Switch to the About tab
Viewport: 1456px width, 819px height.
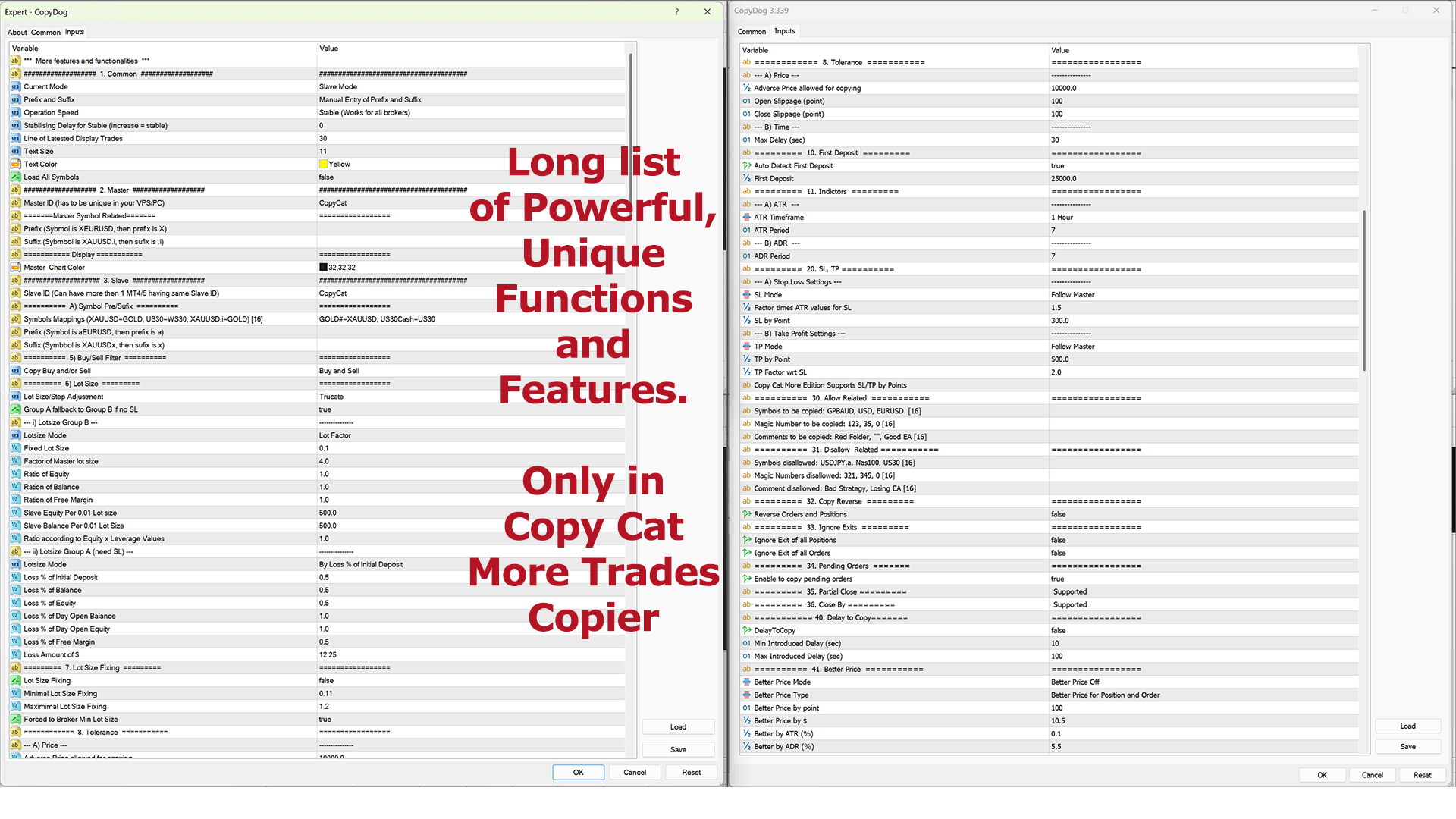coord(17,32)
